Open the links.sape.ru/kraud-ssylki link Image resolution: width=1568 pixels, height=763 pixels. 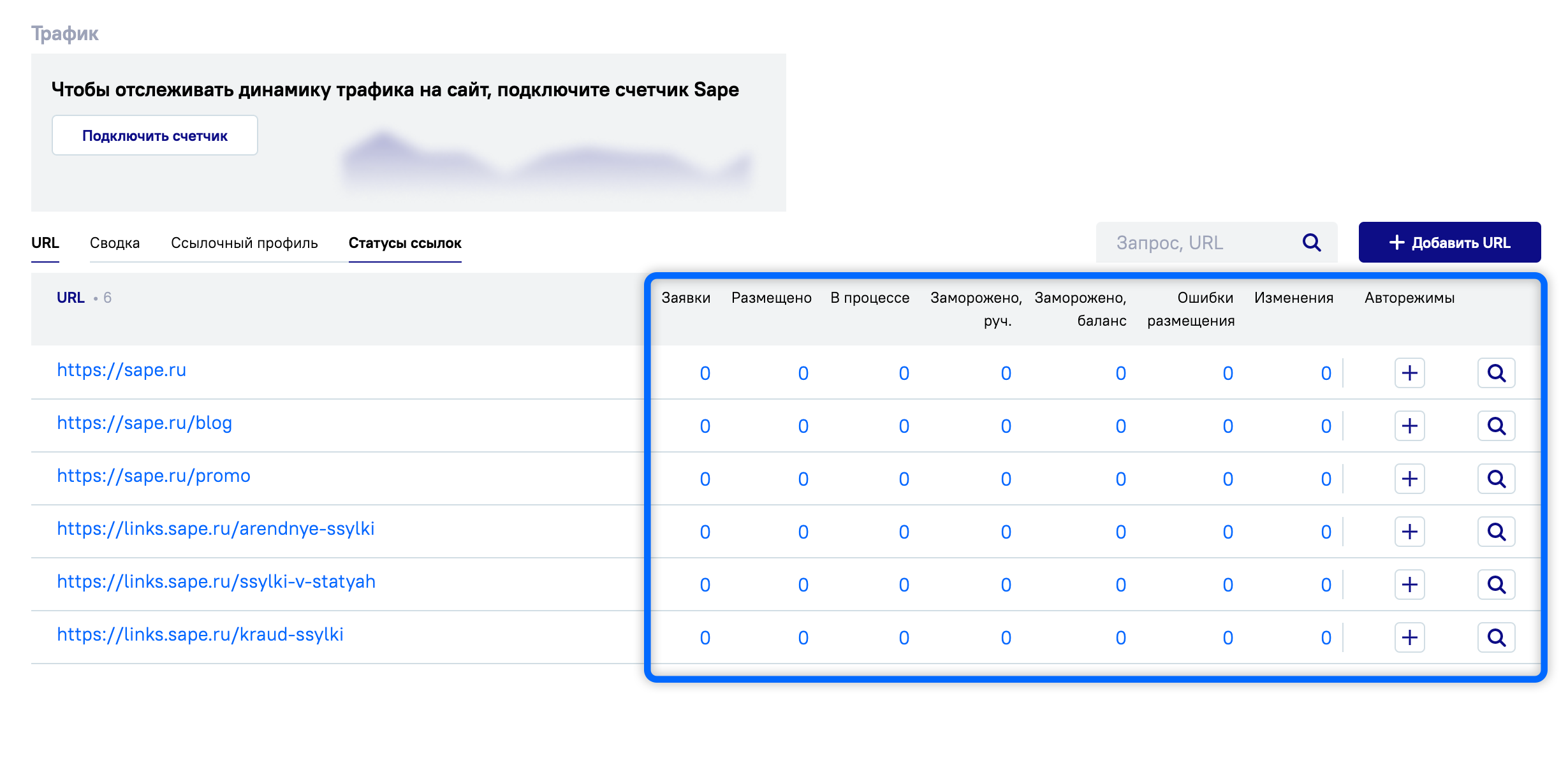click(200, 634)
